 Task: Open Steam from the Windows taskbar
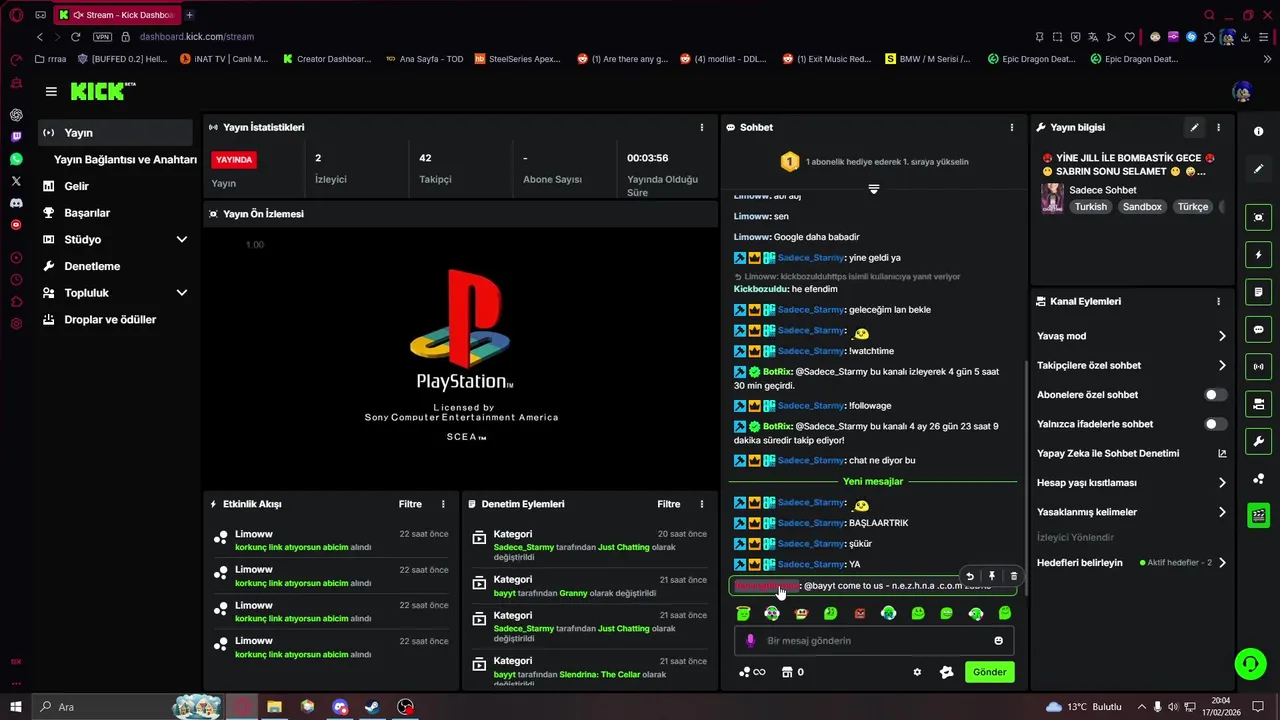click(x=371, y=707)
